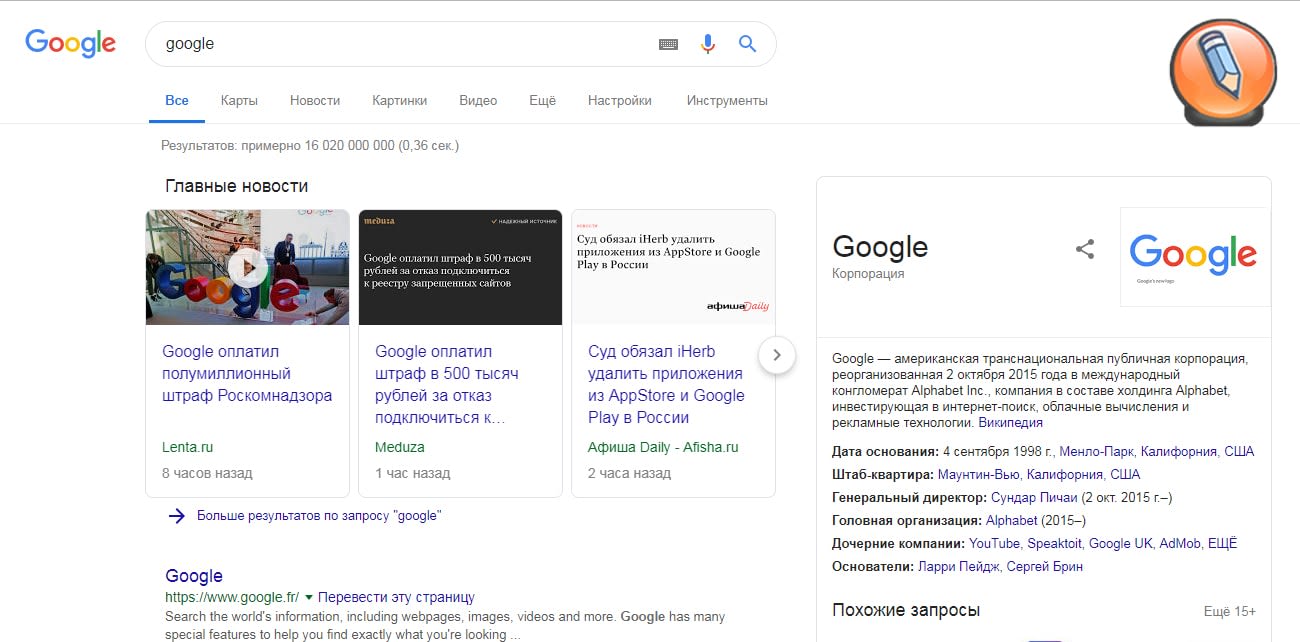Open the Ларри Пейдж founder link
Screen dimensions: 1300x642
[959, 566]
